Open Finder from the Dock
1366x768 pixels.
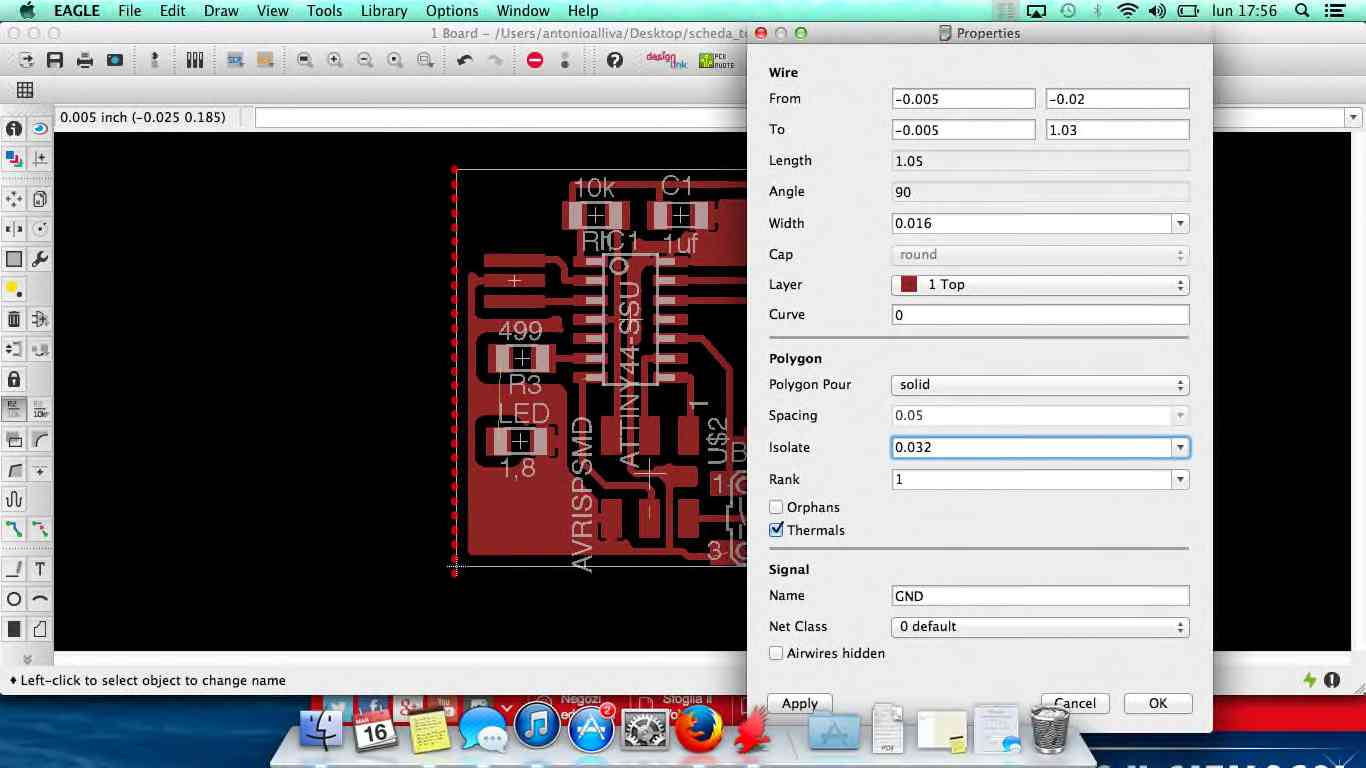(322, 729)
